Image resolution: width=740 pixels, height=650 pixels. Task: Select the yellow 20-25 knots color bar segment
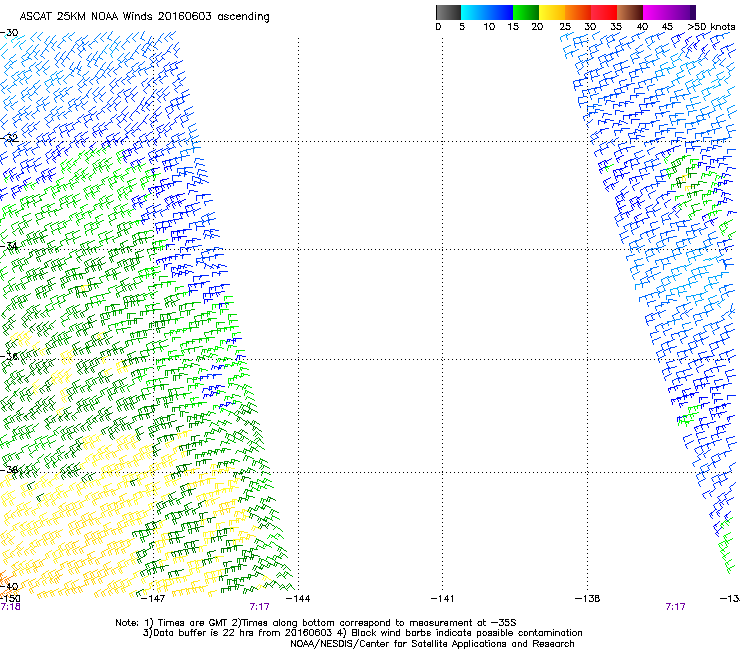click(x=552, y=12)
